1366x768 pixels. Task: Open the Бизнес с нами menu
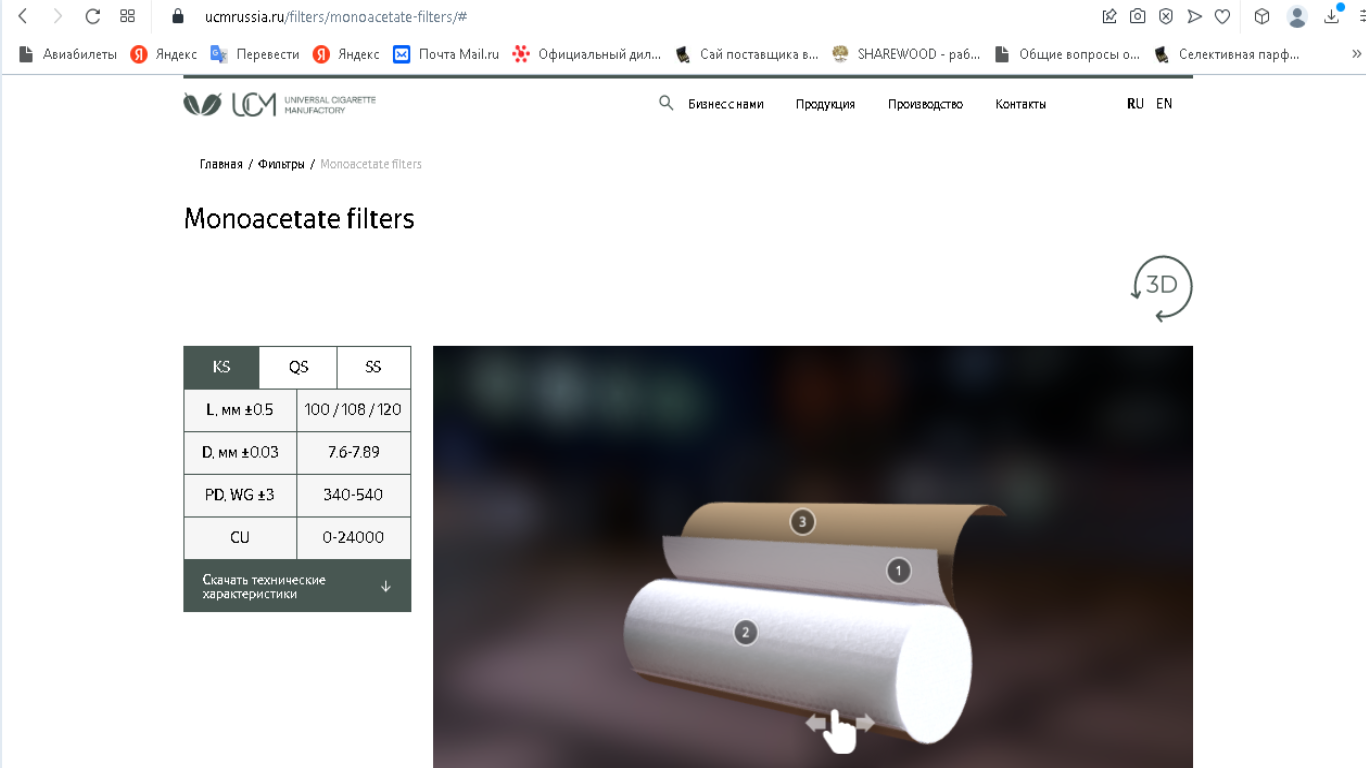point(726,104)
